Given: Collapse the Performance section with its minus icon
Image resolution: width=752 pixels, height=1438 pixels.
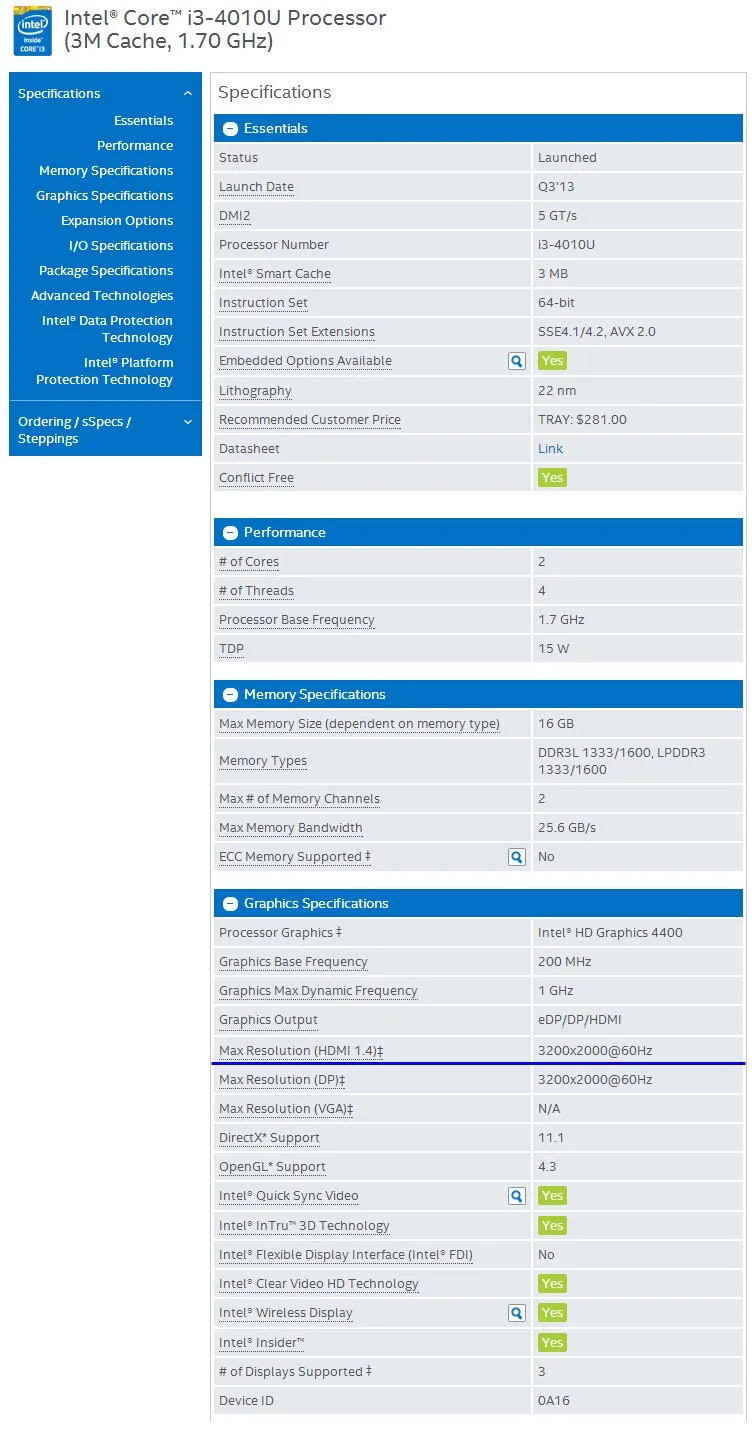Looking at the screenshot, I should 230,533.
